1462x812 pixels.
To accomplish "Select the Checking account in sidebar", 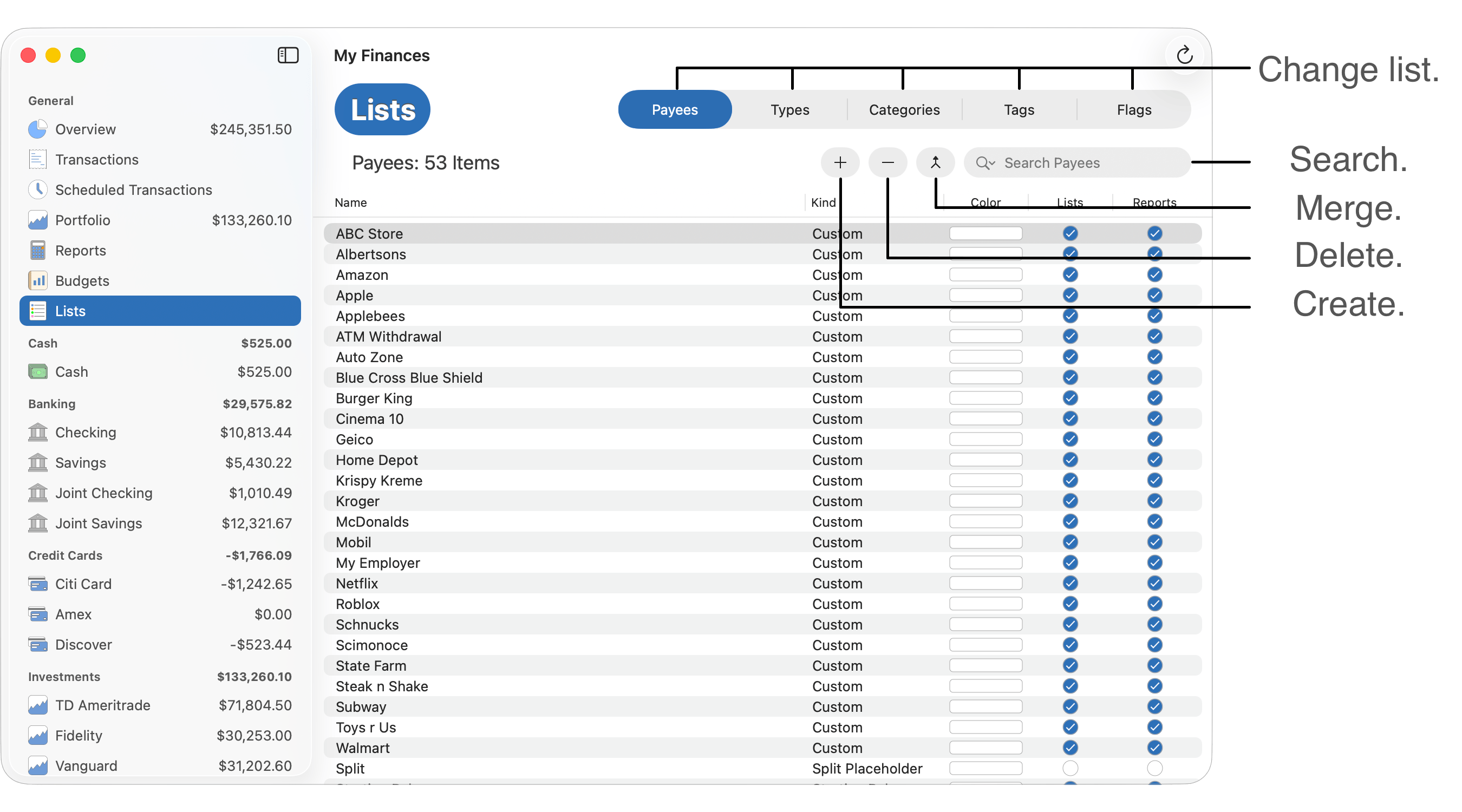I will click(85, 433).
